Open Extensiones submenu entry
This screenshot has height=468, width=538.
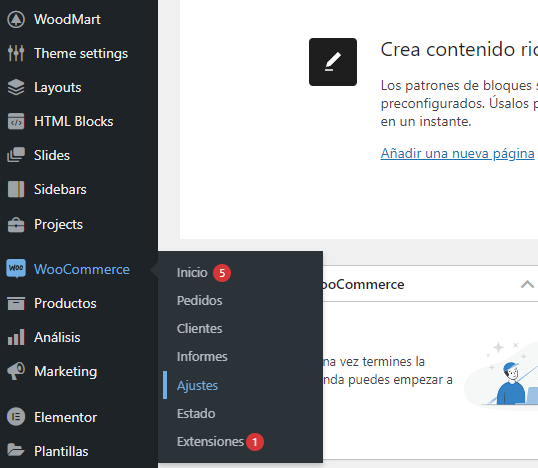210,442
